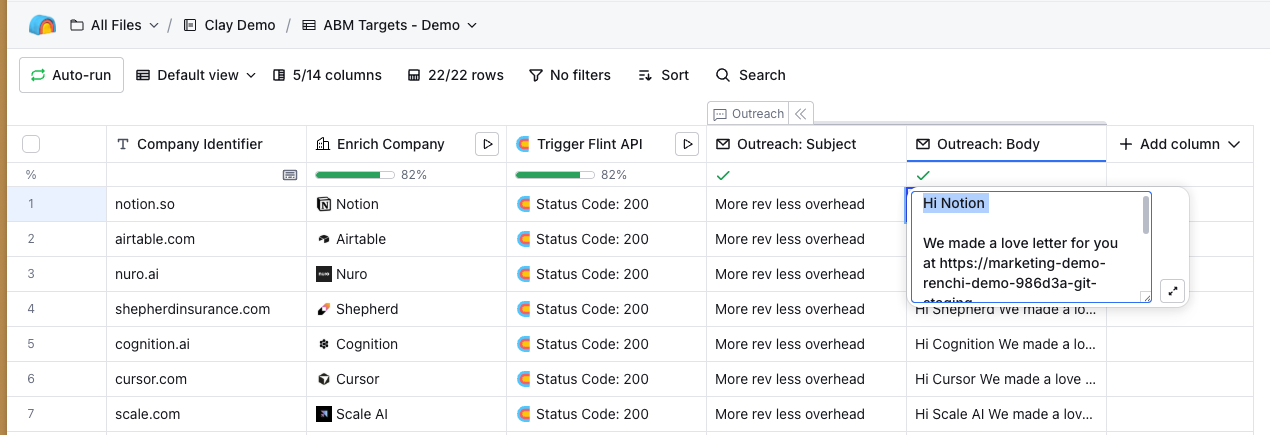Go to Clay Demo breadcrumb
The width and height of the screenshot is (1270, 435).
point(229,25)
